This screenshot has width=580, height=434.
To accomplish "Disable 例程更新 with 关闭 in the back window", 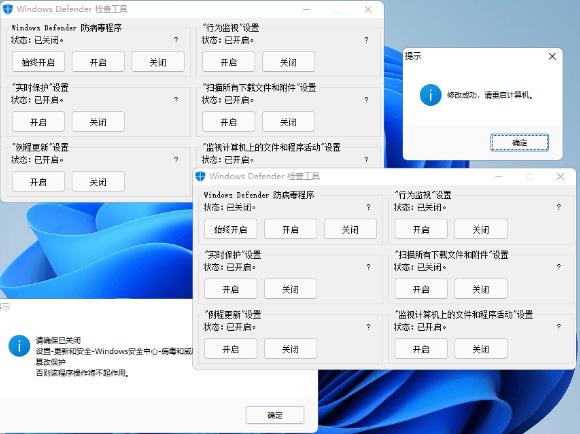I will (x=98, y=182).
